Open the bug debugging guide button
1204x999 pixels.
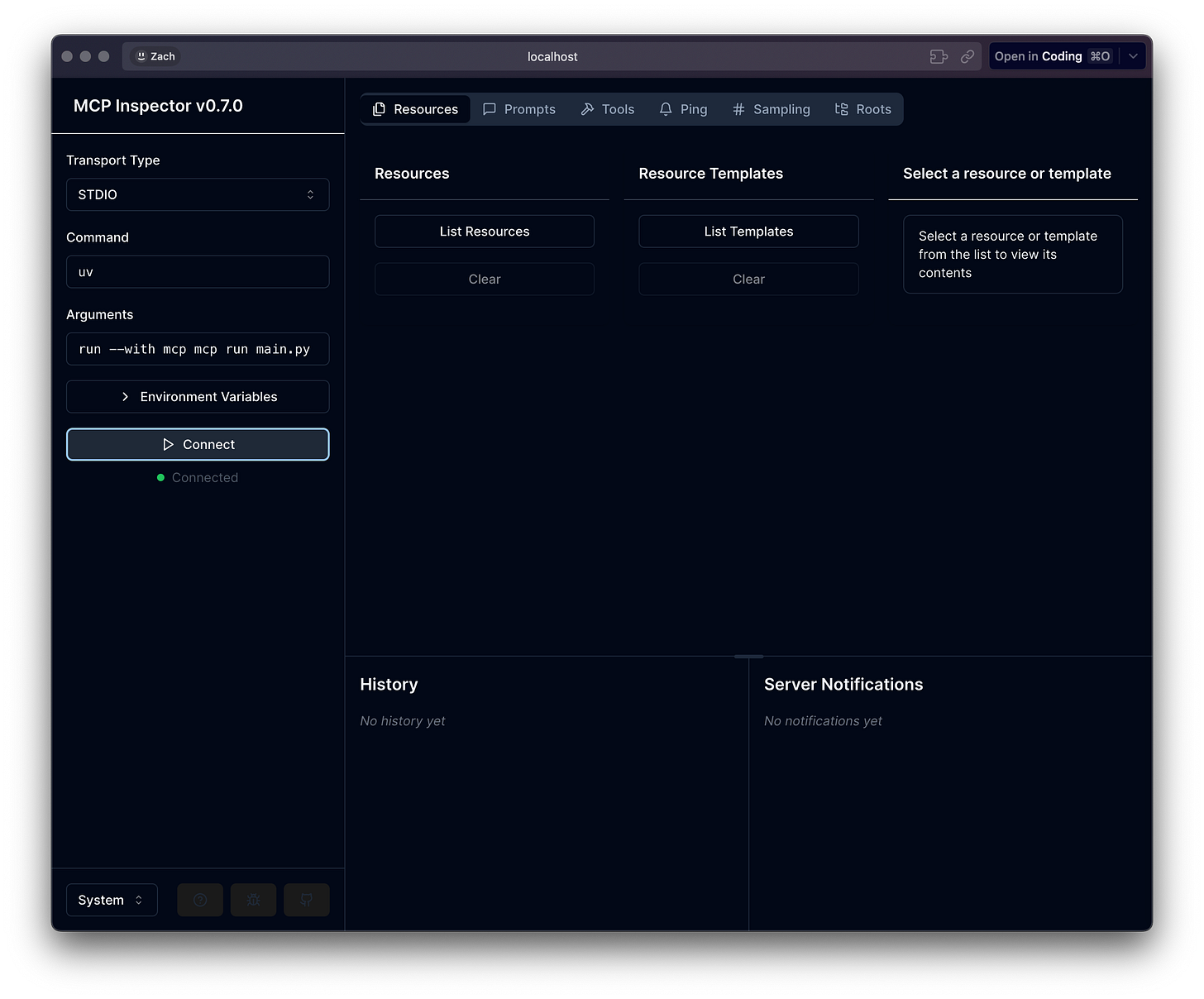[x=253, y=900]
